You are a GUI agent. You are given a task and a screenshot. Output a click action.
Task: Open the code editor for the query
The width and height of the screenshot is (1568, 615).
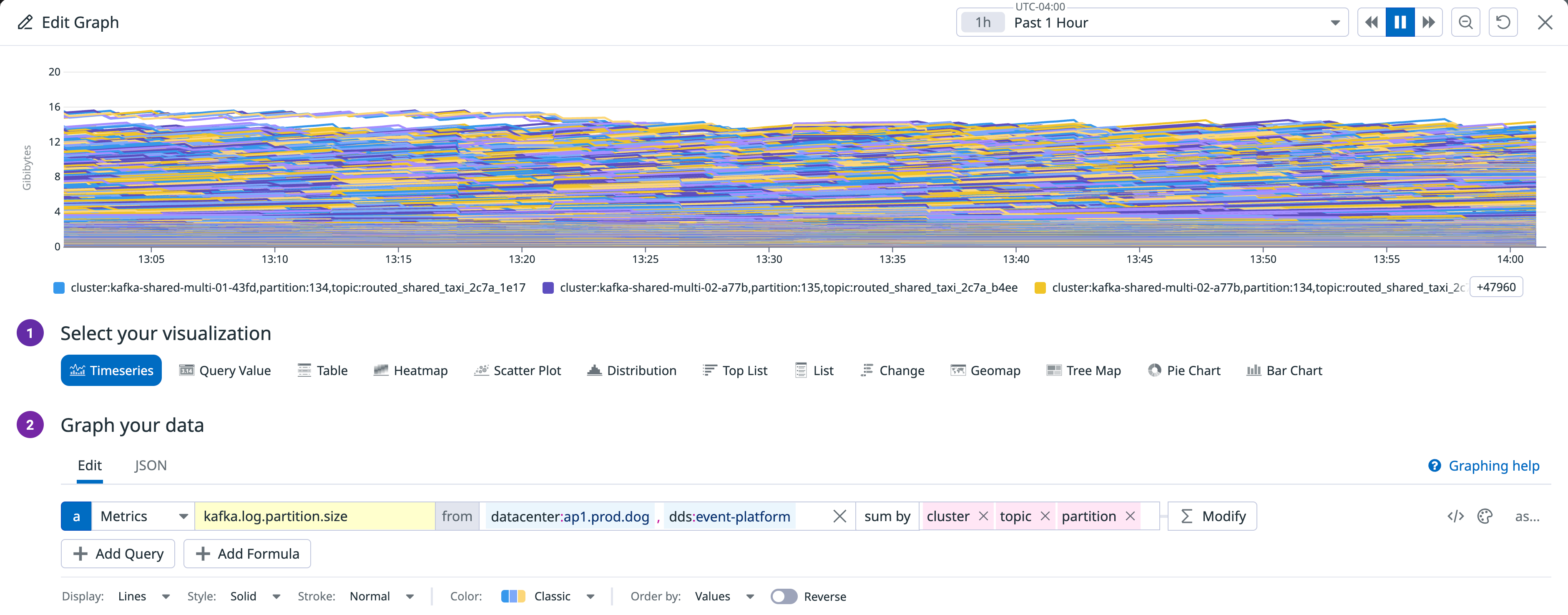[1455, 516]
